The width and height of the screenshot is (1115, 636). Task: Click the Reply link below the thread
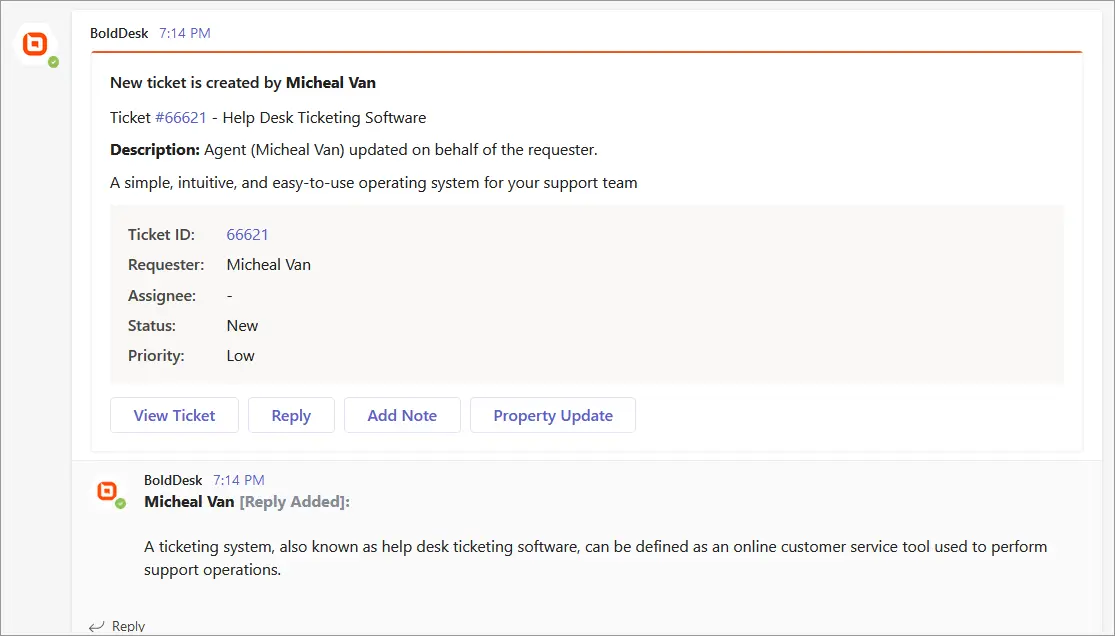coord(128,626)
